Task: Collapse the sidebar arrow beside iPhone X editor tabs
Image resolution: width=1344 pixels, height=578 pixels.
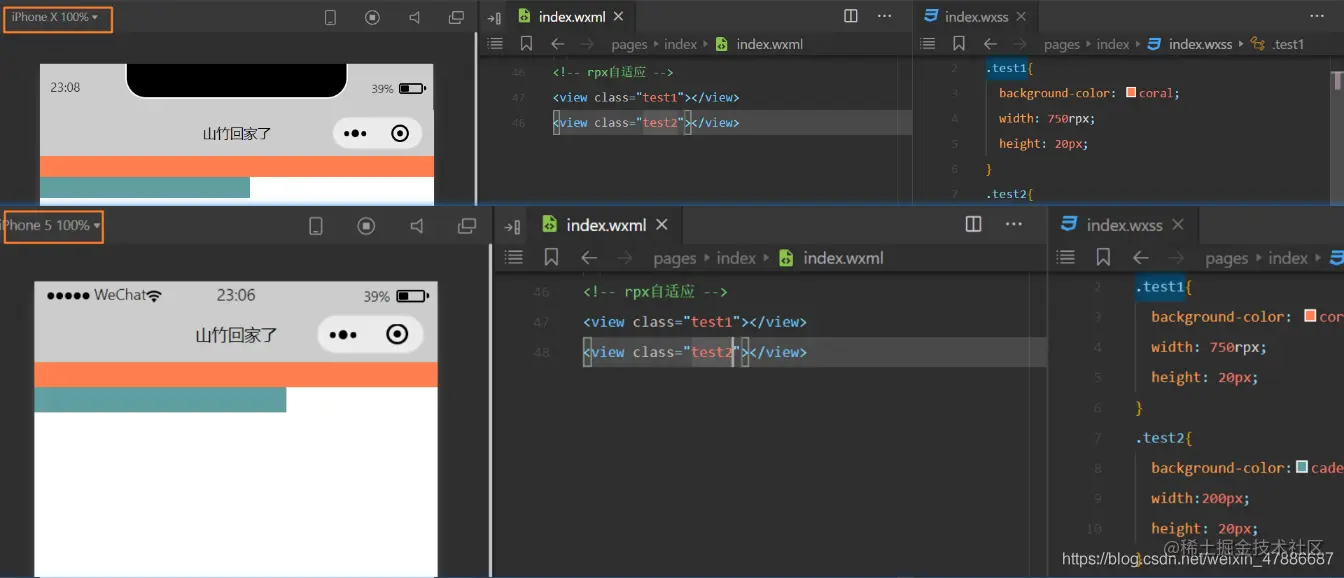Action: point(494,17)
